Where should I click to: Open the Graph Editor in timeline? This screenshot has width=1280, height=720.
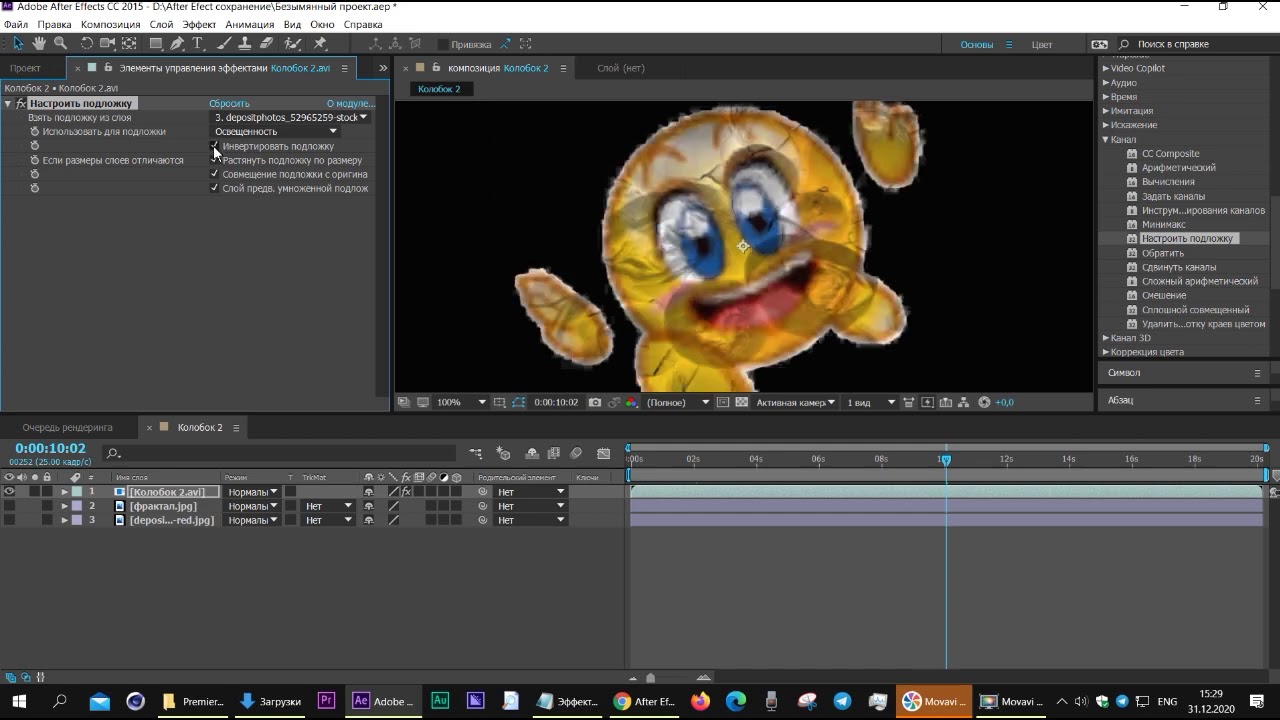[603, 453]
